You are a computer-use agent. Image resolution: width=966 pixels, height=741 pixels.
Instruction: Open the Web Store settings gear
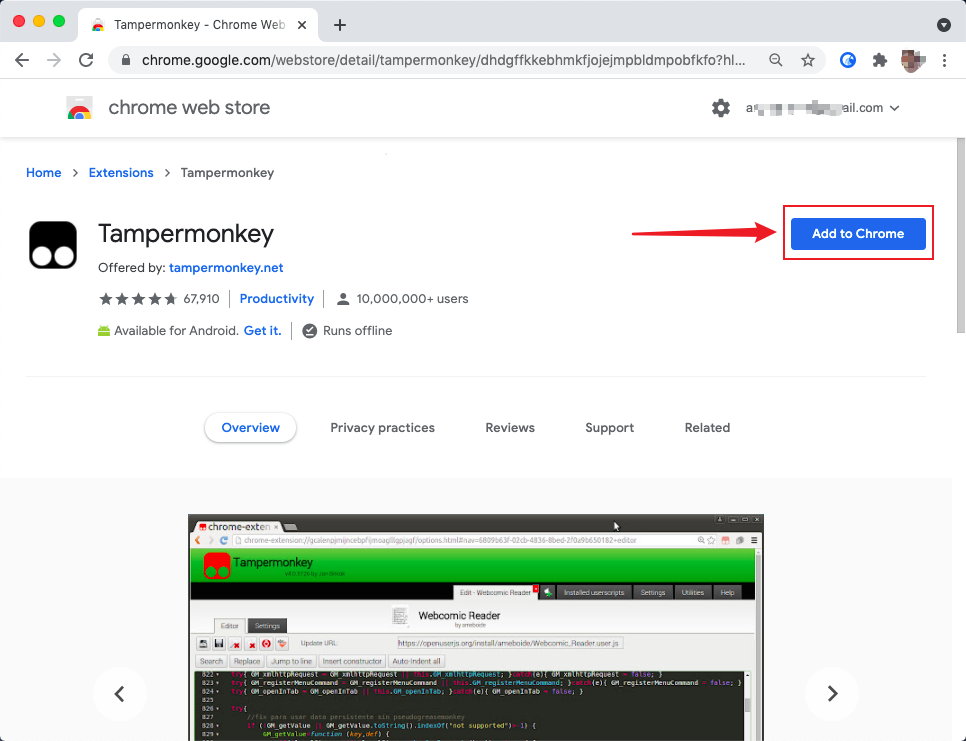(x=721, y=107)
